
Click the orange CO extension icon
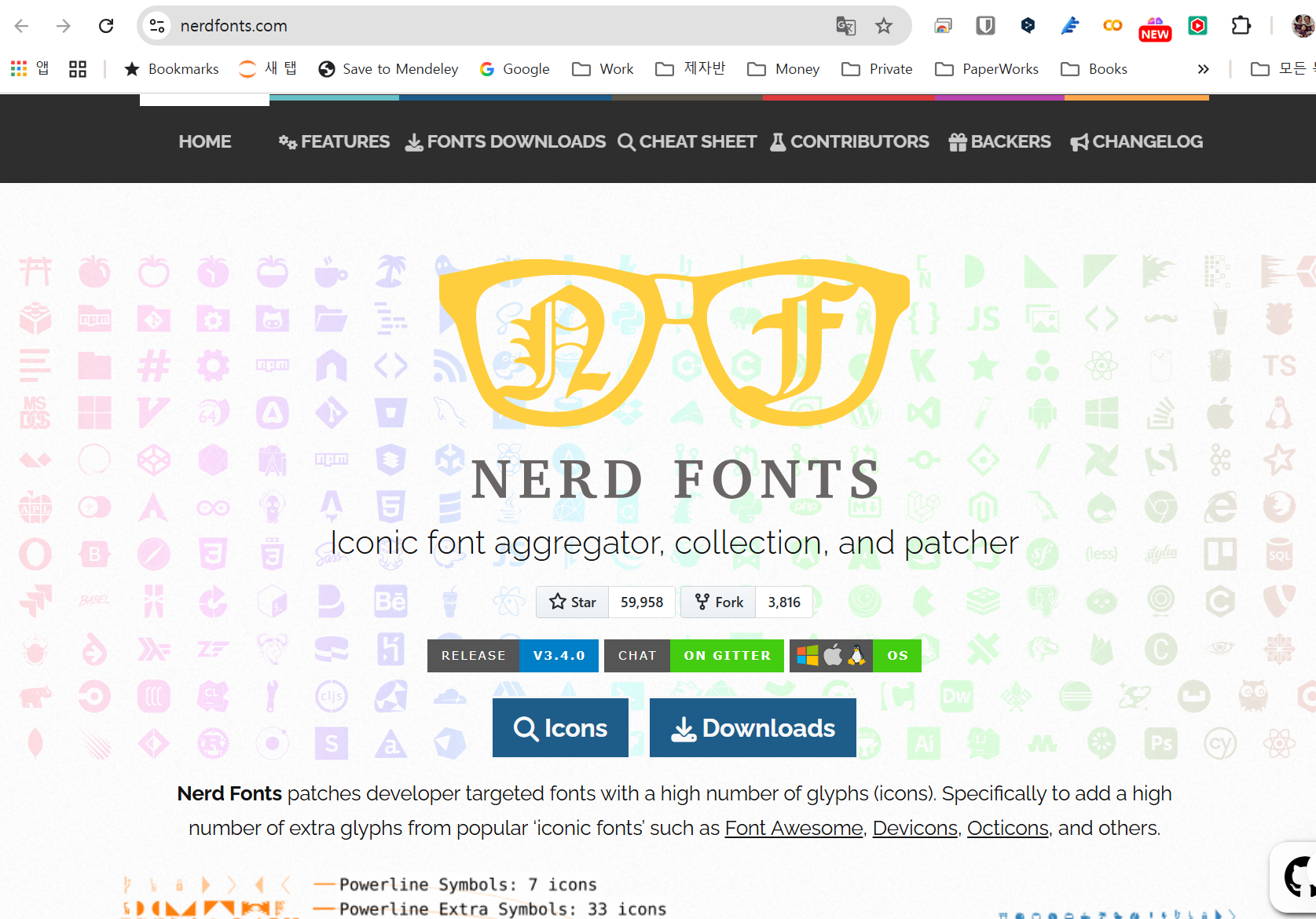(1113, 26)
